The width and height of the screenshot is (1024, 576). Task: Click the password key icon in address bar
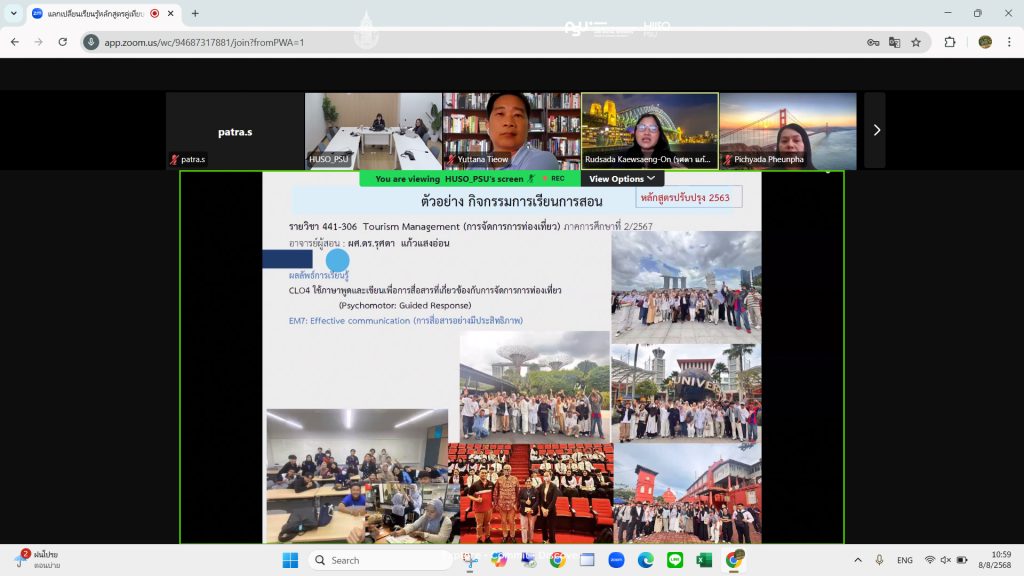point(873,42)
